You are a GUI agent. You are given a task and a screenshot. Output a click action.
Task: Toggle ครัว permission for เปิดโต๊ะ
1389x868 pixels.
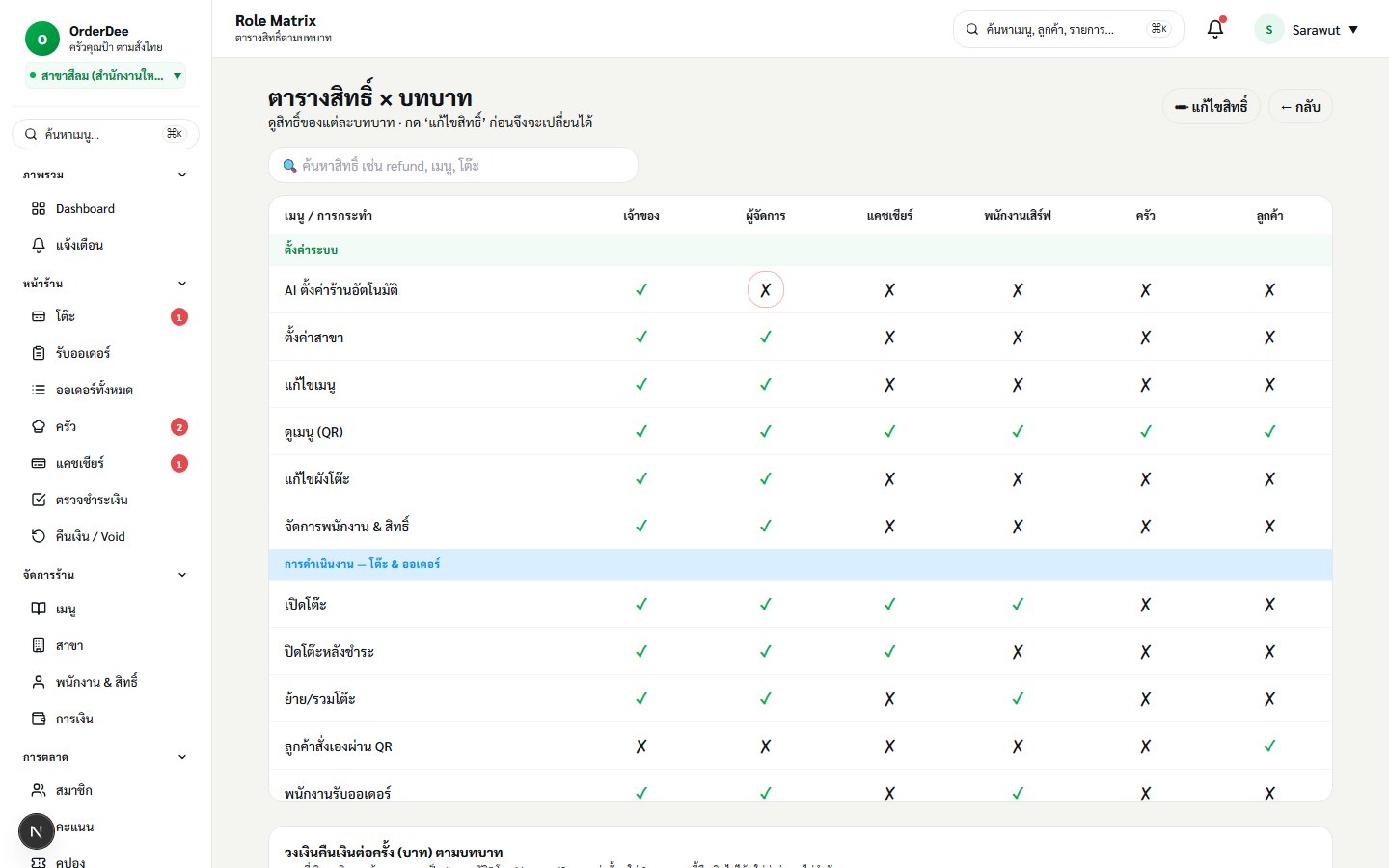(1145, 605)
